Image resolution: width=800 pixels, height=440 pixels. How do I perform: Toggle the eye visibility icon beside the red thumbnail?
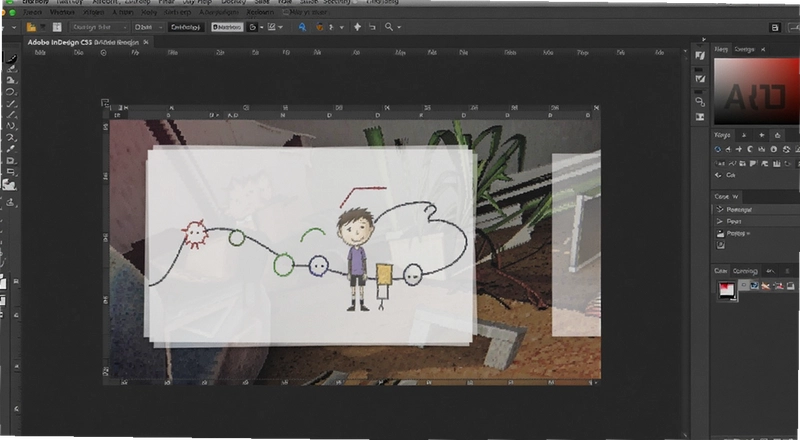click(744, 286)
